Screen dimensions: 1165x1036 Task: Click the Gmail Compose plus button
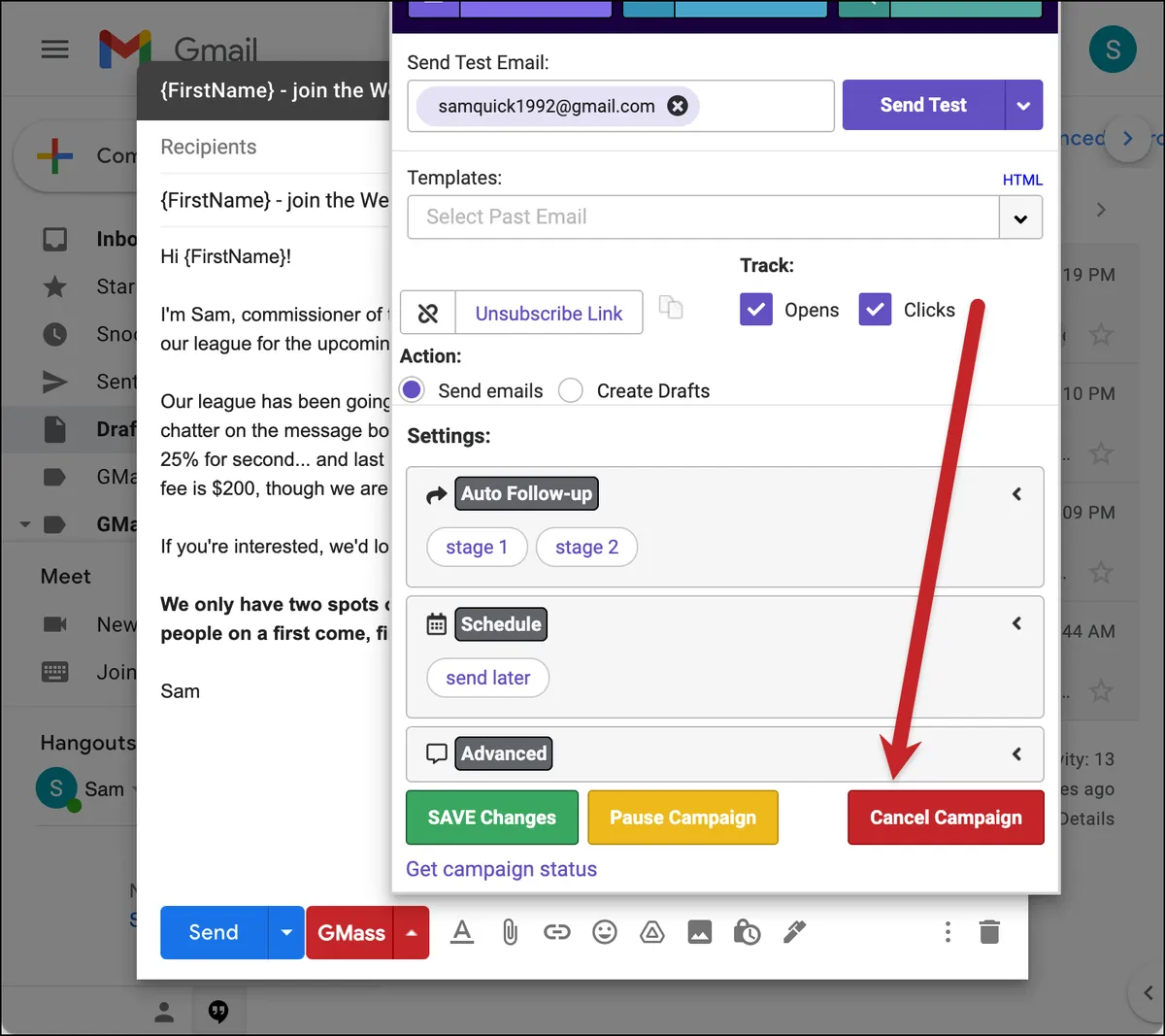(x=54, y=155)
